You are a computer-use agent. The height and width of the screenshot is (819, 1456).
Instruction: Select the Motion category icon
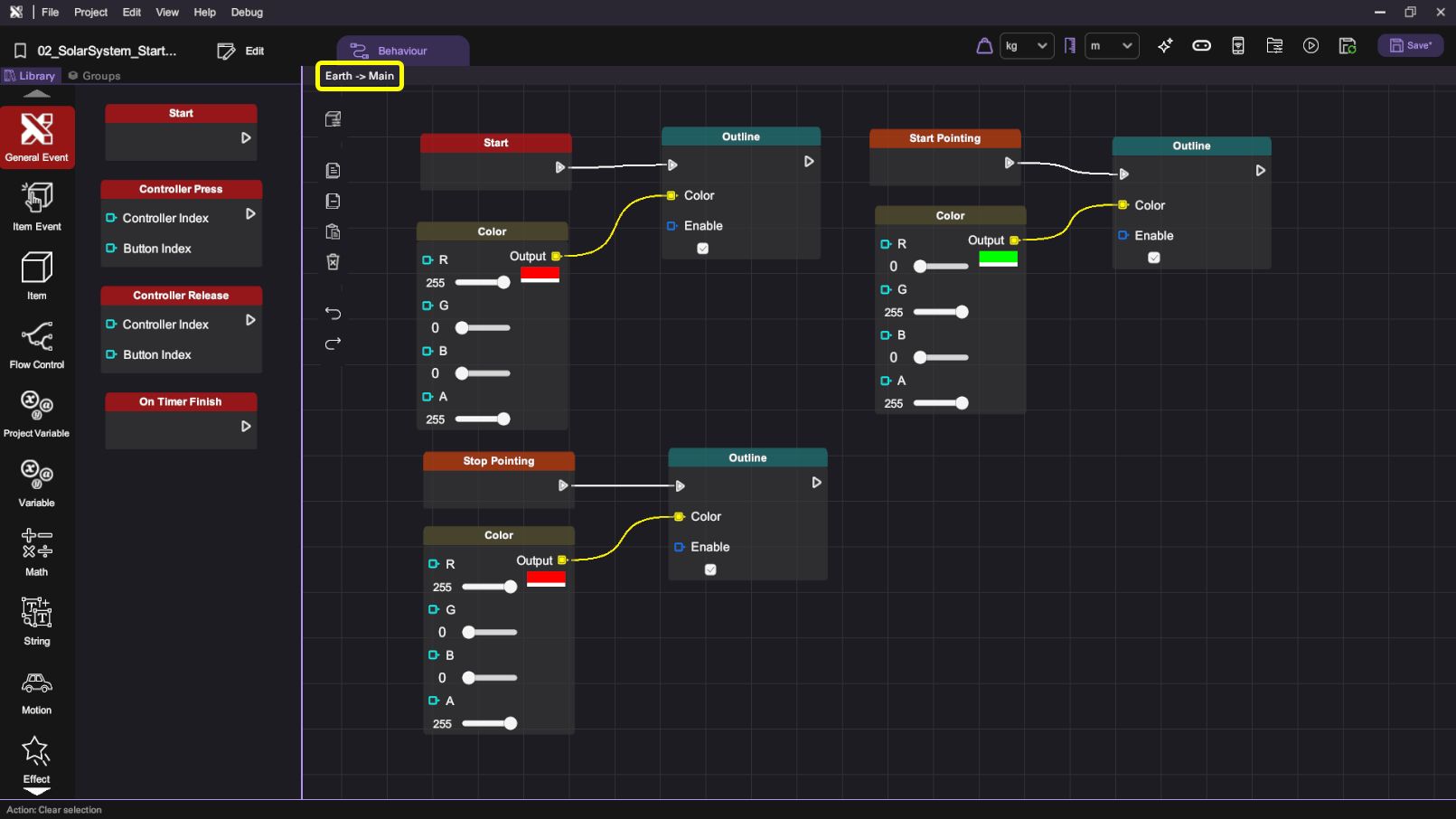[x=36, y=691]
